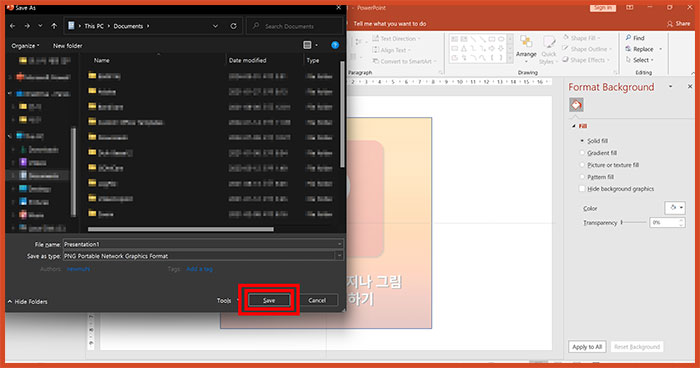
Task: Click Find in the Editing group
Action: click(x=635, y=38)
